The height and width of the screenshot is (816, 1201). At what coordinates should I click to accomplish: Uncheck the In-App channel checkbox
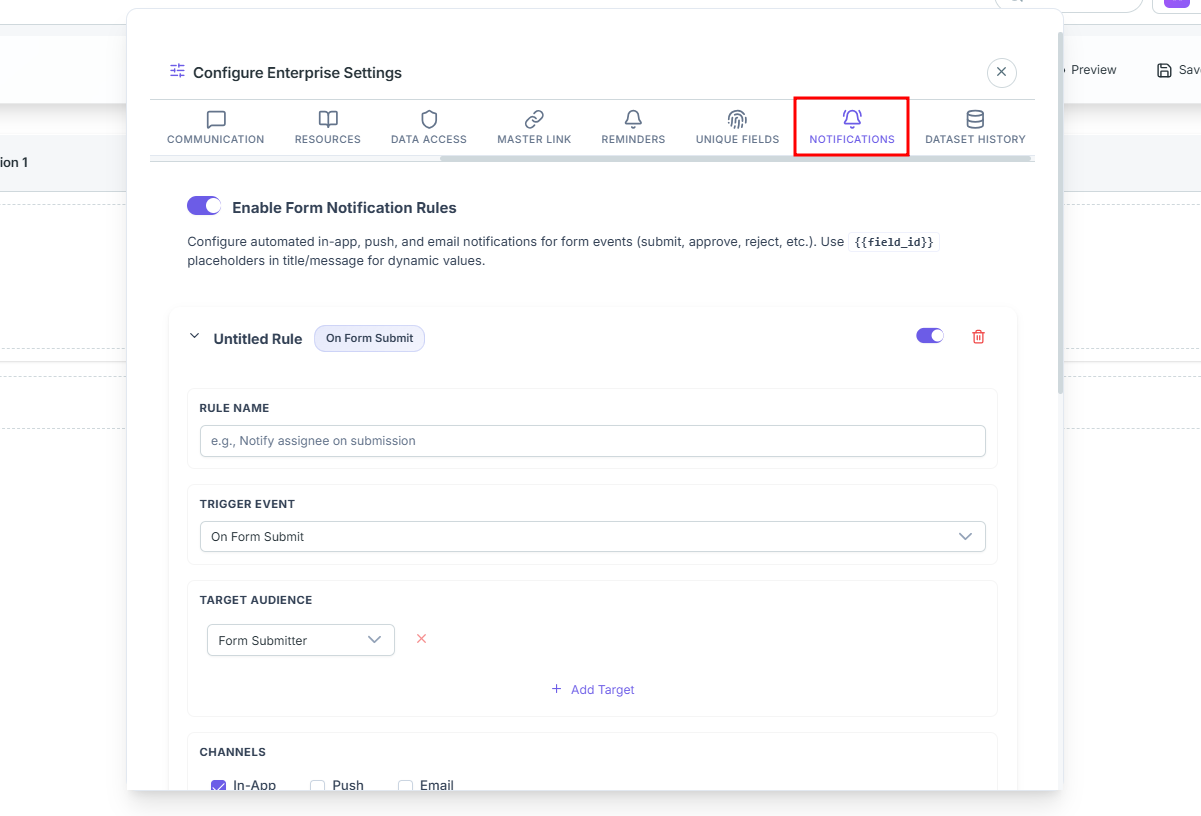pyautogui.click(x=218, y=786)
